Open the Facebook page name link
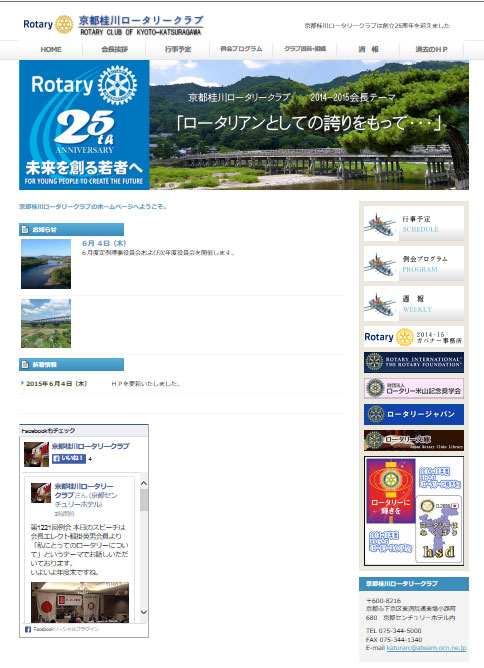 pos(90,446)
